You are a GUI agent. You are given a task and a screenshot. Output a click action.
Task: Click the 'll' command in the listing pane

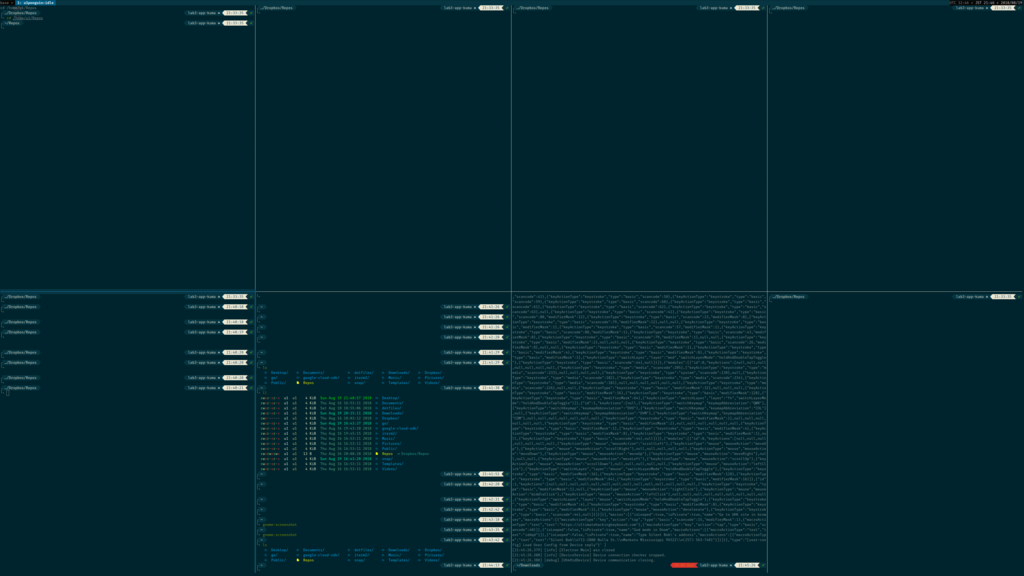tap(264, 393)
